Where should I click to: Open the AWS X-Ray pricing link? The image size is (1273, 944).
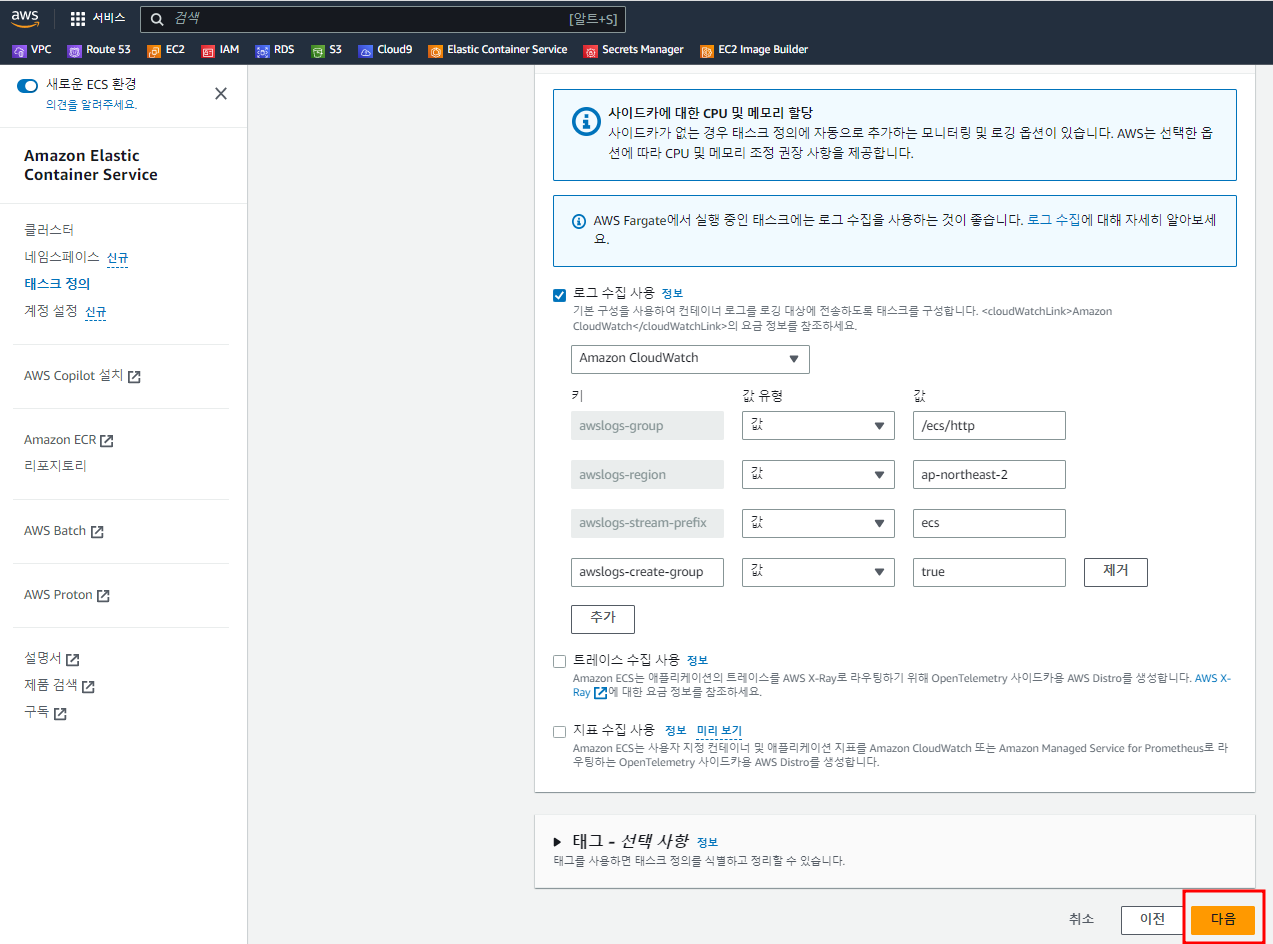coord(1214,678)
